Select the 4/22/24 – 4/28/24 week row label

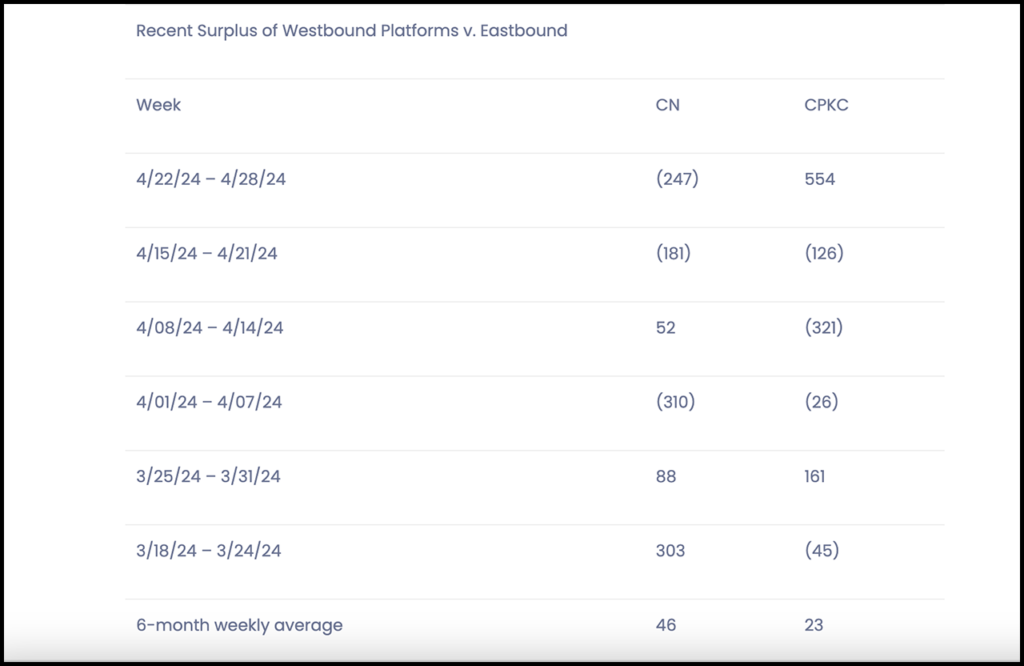211,180
